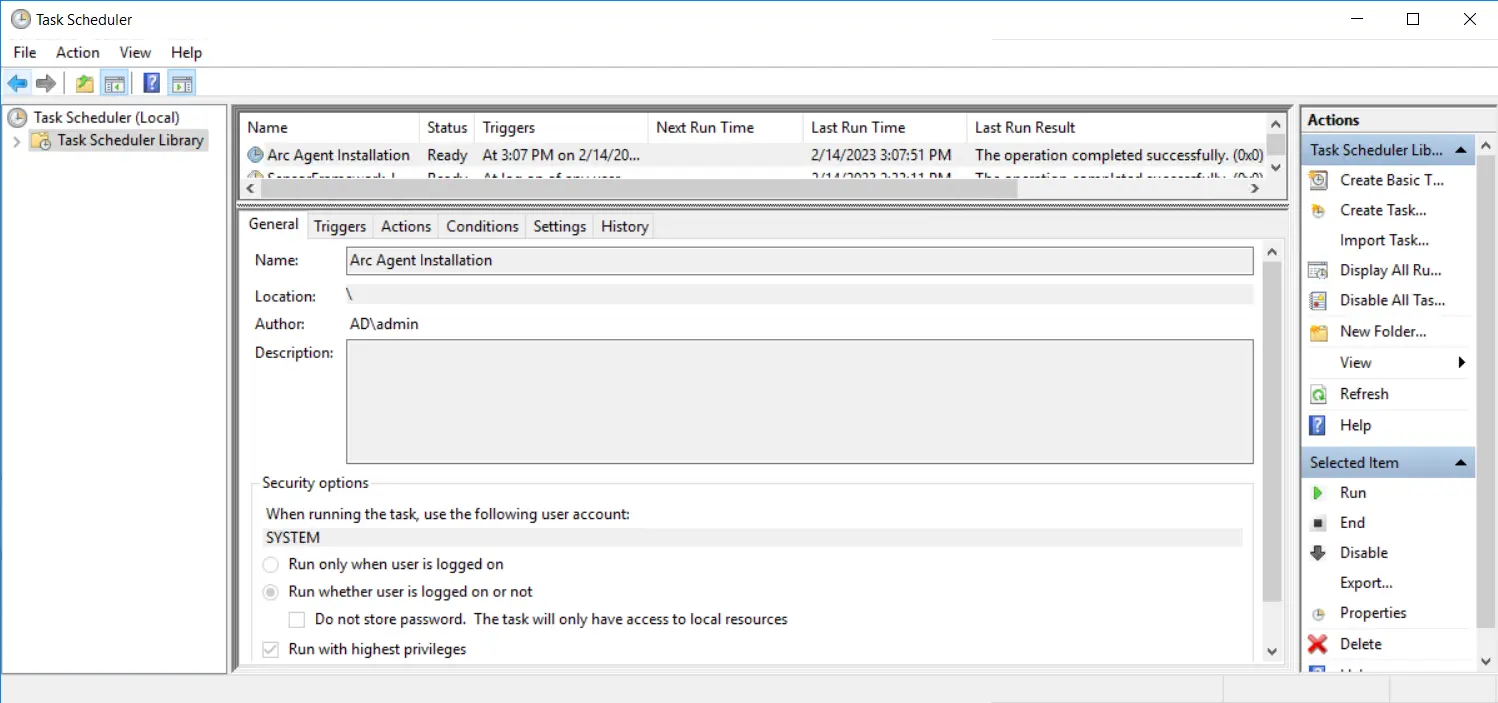Switch to the Triggers tab
The image size is (1498, 703).
coord(340,226)
